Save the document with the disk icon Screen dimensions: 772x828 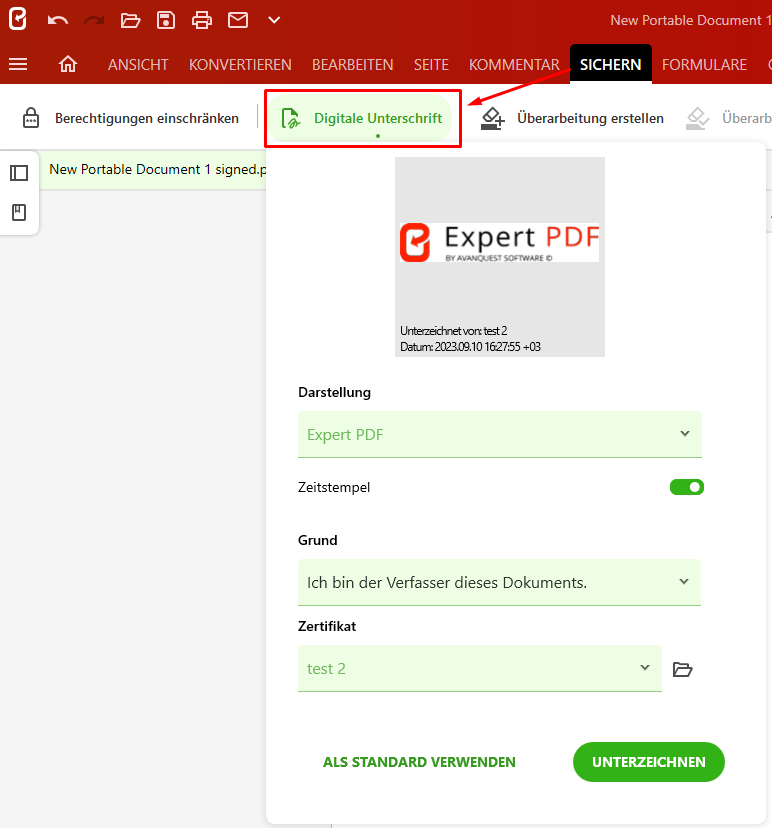pyautogui.click(x=166, y=21)
